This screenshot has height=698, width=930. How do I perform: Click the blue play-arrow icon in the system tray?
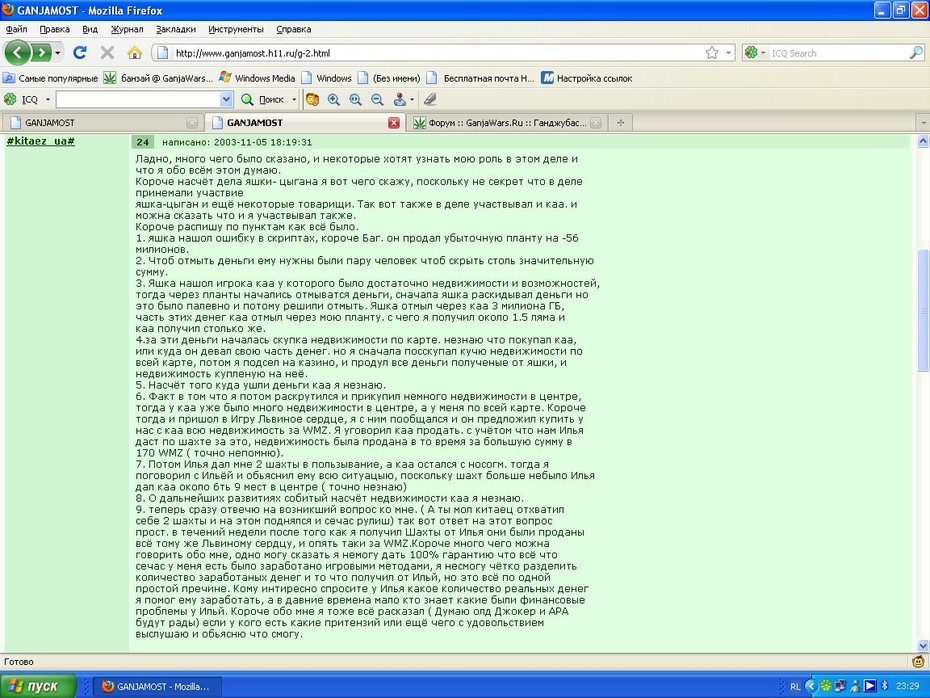pos(870,686)
